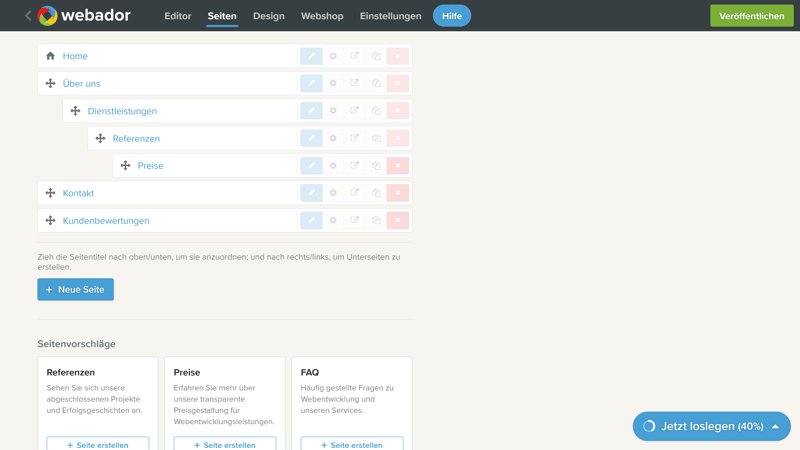Click the Webador logo icon
Screen dimensions: 800x450
(x=47, y=16)
